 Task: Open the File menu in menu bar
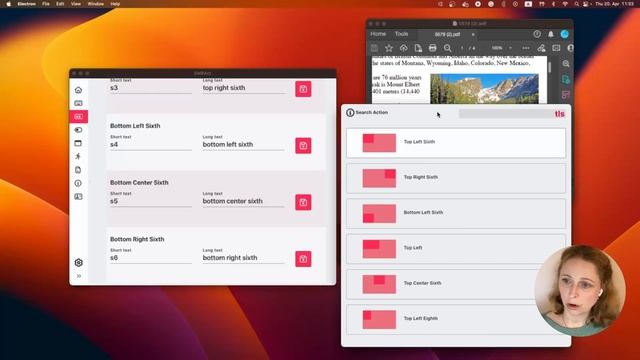(46, 4)
